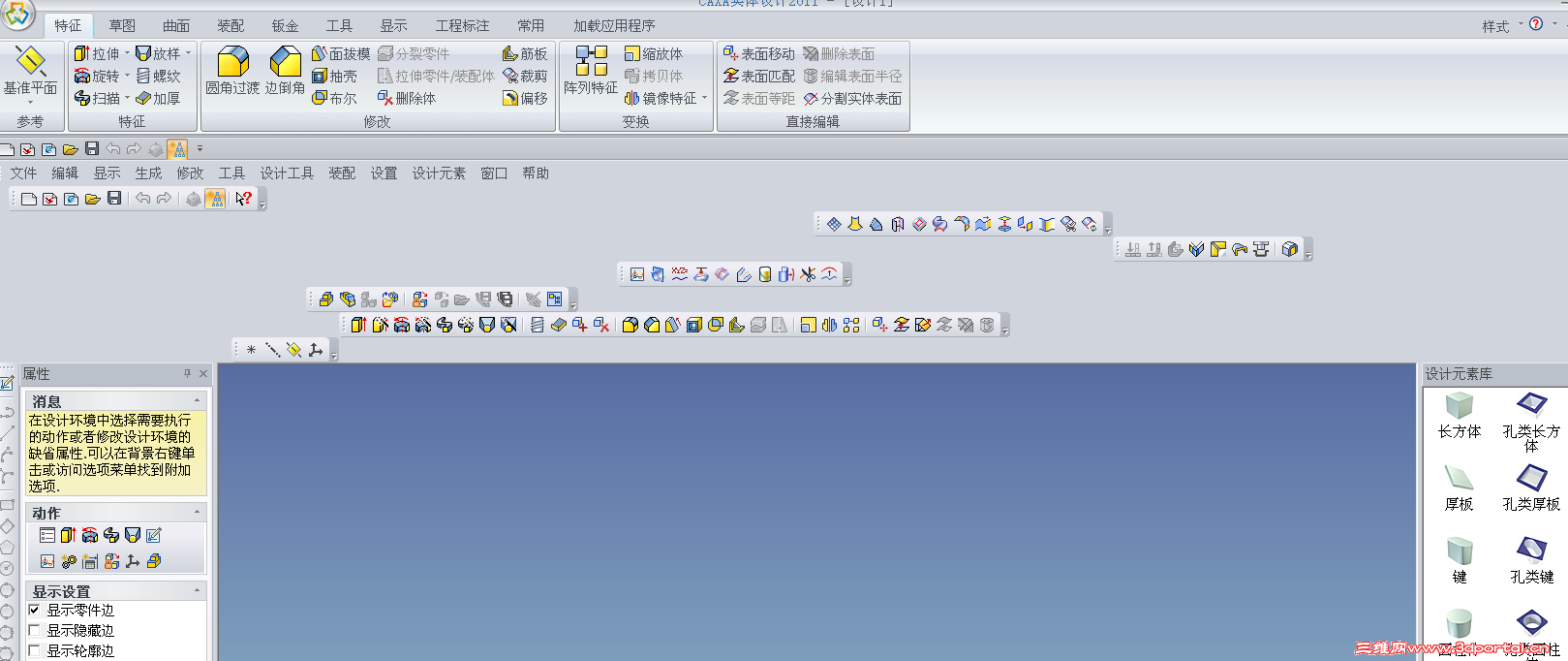
Task: Select the 孔类厚板 hole slab element
Action: [1531, 488]
